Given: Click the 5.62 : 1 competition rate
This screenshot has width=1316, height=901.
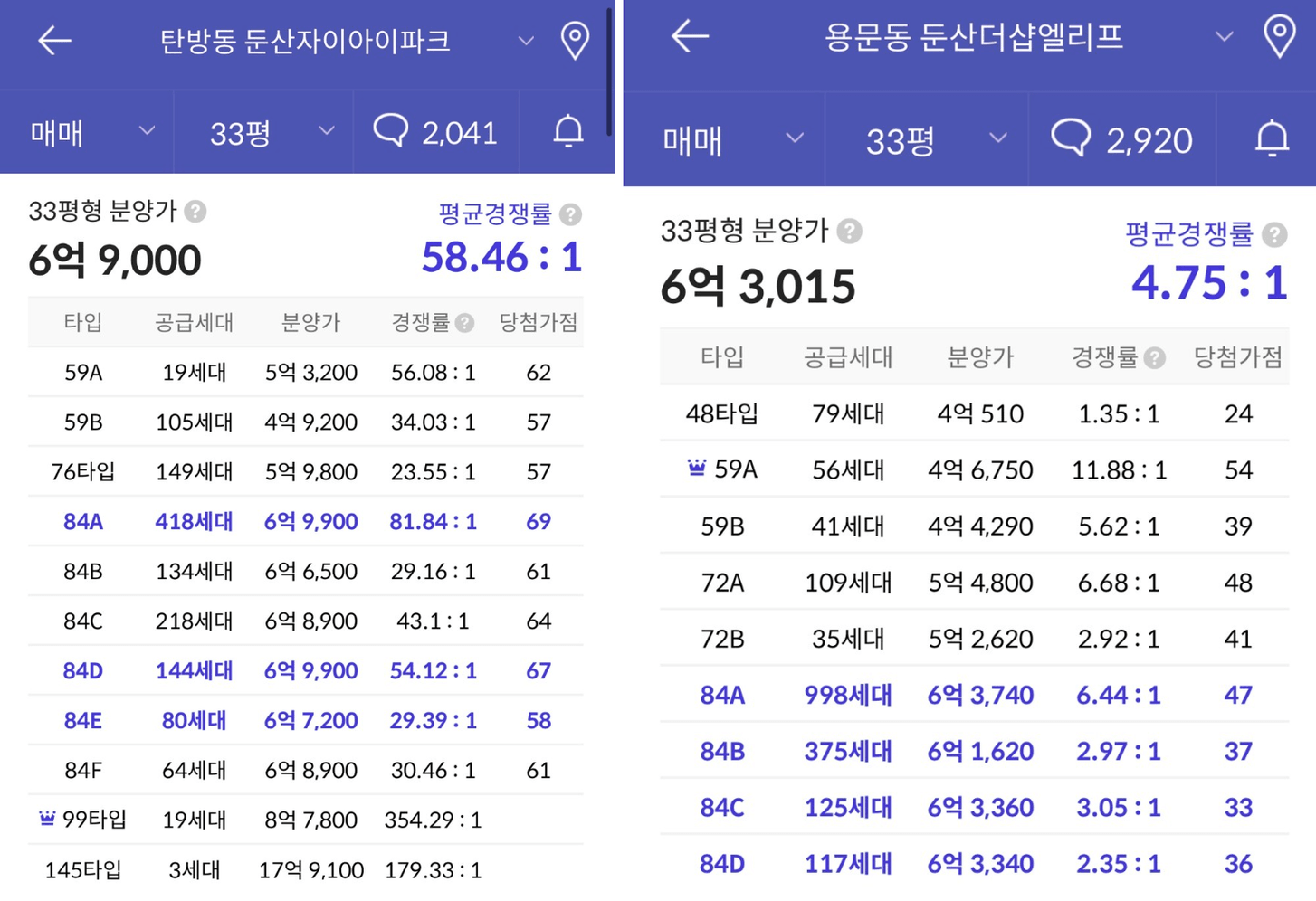Looking at the screenshot, I should (1119, 526).
